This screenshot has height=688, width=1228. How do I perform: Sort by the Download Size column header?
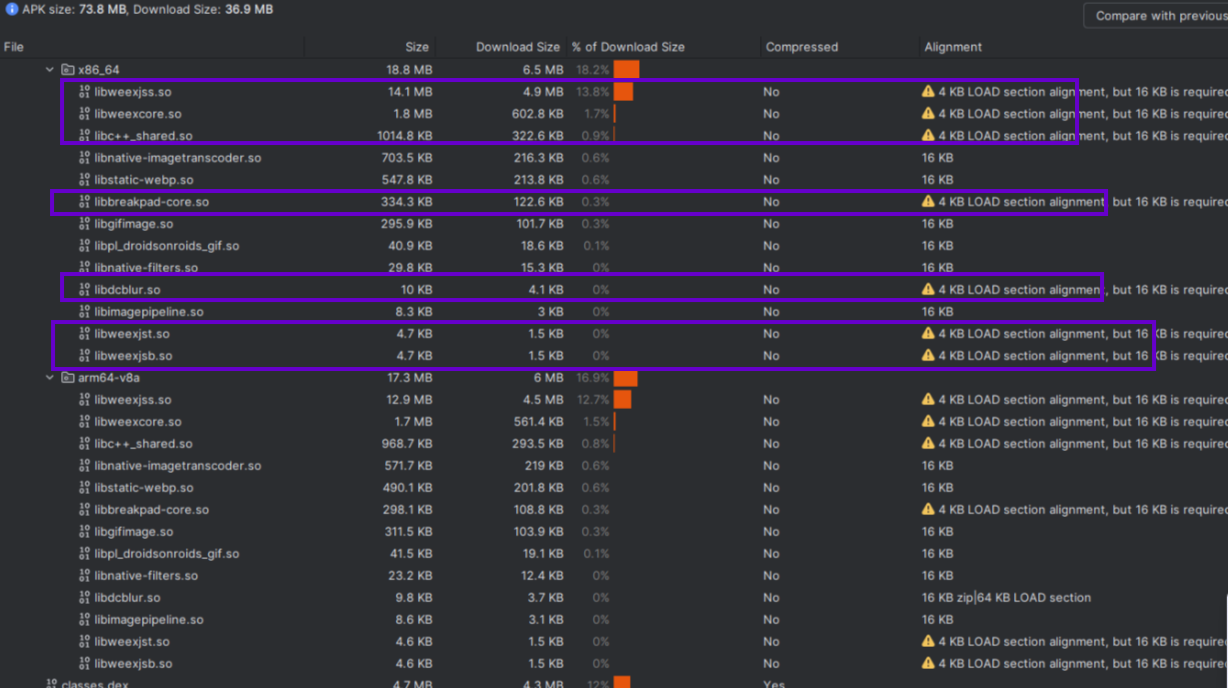pyautogui.click(x=517, y=47)
